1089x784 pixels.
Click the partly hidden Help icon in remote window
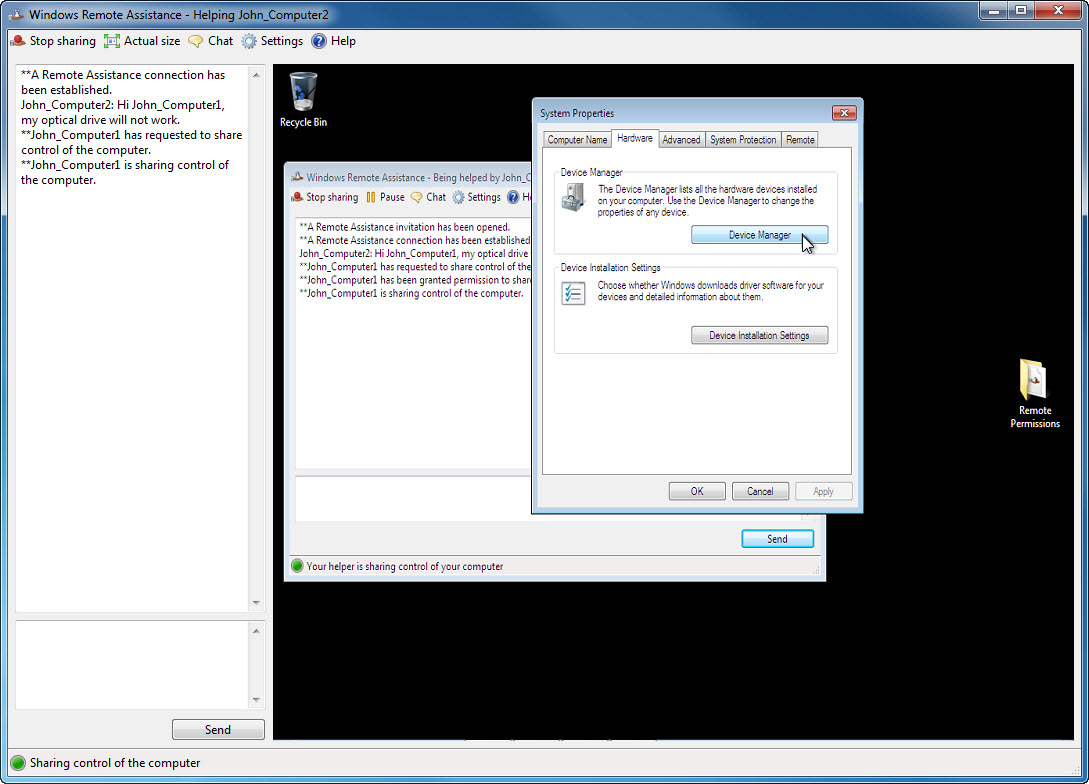click(513, 197)
